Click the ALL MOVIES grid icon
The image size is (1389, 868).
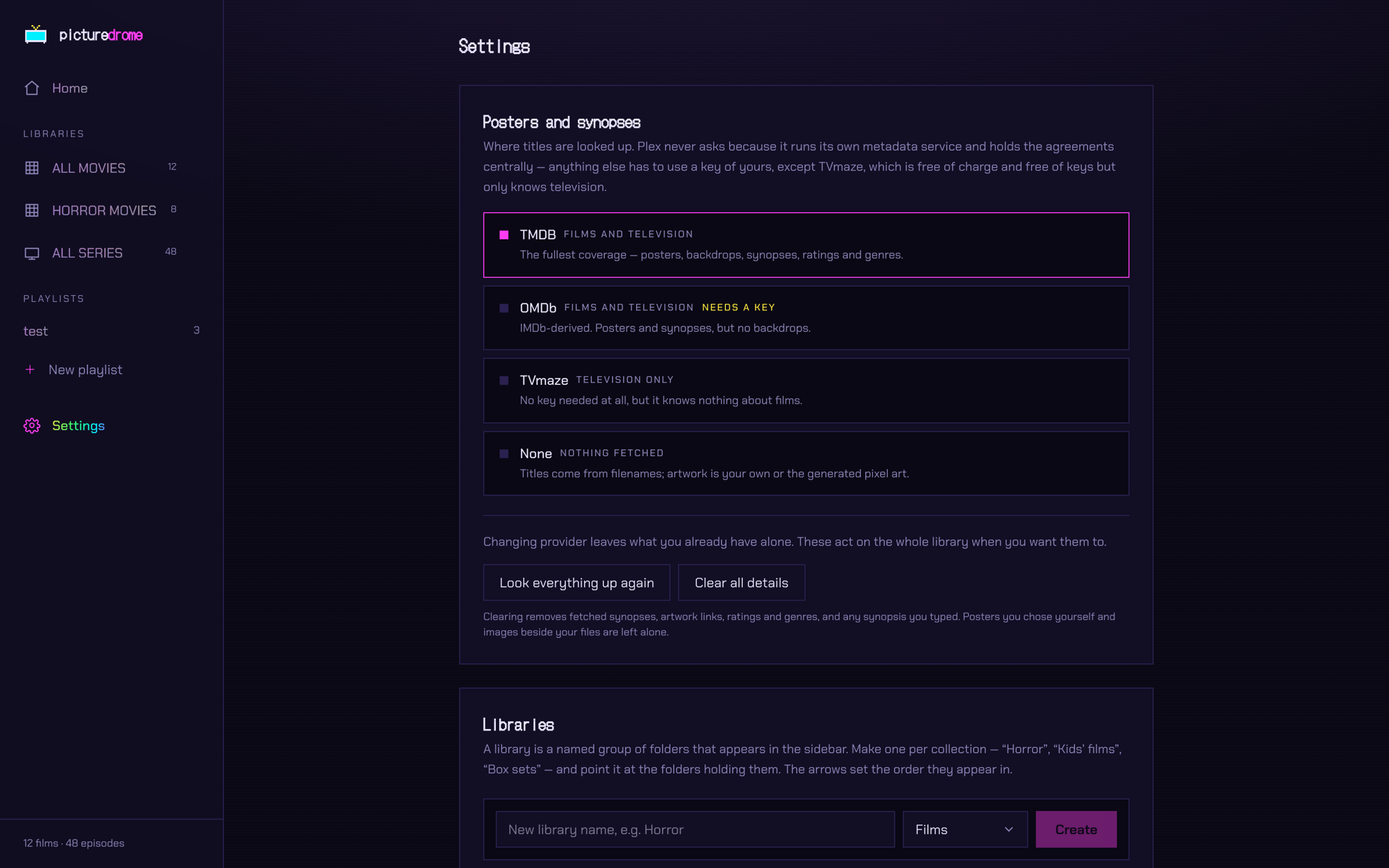click(32, 168)
